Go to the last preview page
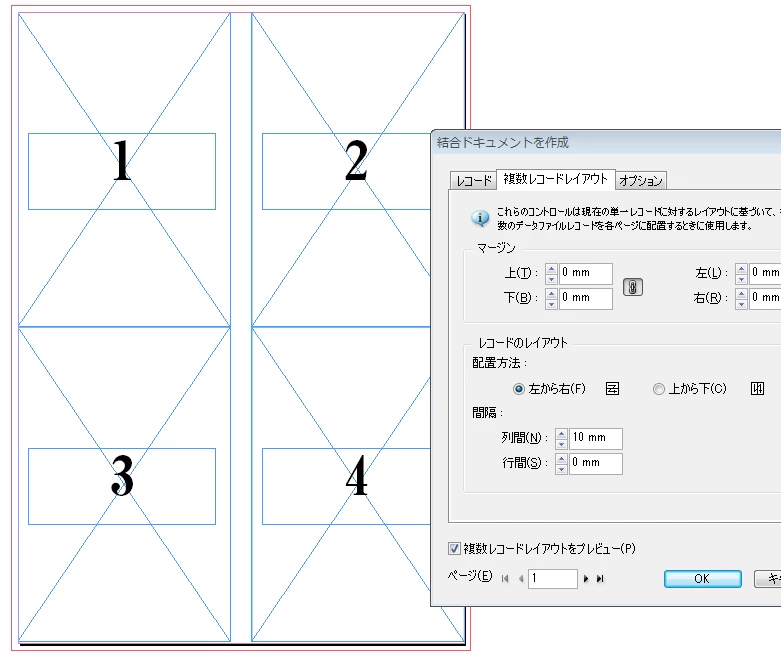 coord(600,579)
